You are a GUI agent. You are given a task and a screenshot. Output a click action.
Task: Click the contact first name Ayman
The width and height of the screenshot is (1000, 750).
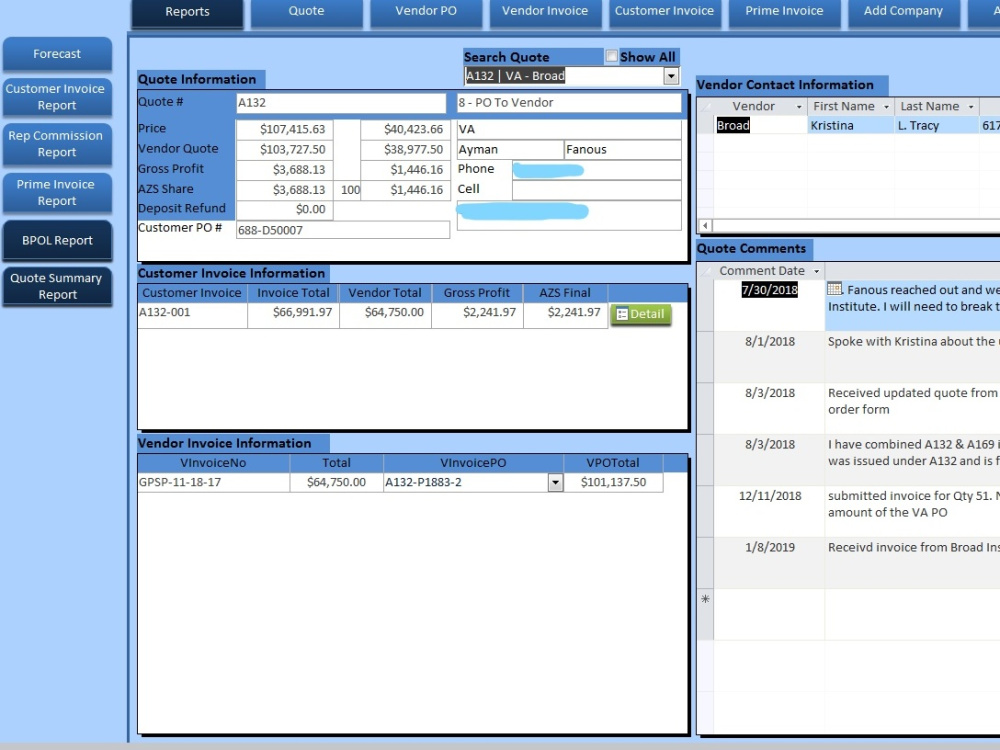[510, 149]
